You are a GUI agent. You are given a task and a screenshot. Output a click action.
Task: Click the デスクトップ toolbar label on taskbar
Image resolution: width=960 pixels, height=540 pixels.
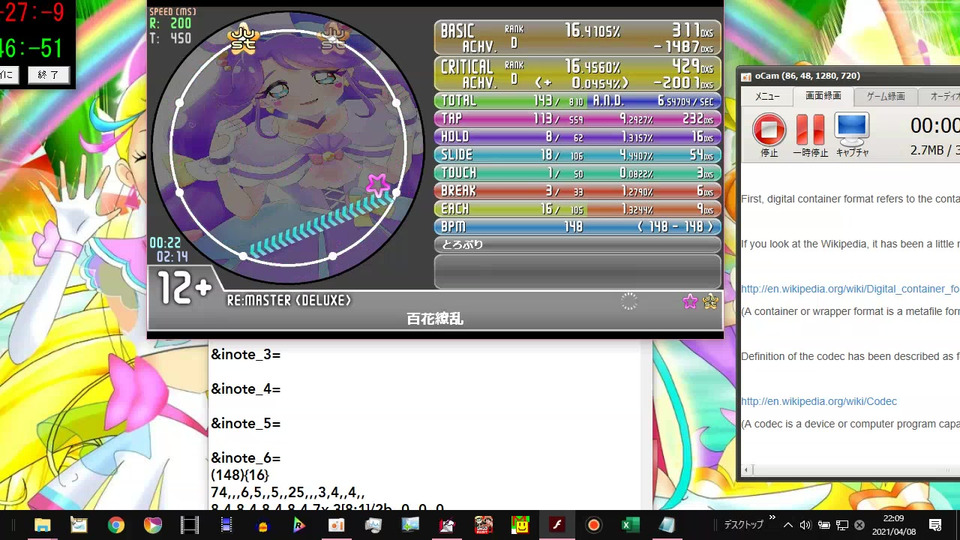[743, 525]
